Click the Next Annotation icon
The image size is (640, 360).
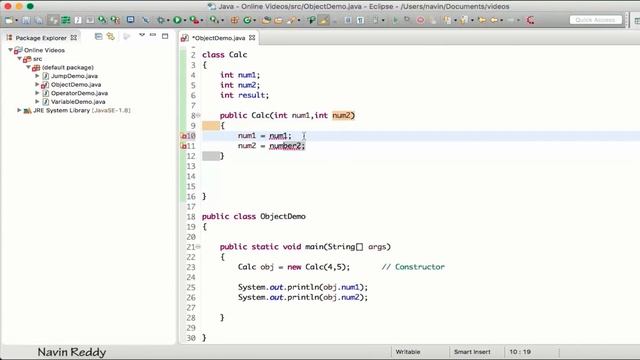447,20
